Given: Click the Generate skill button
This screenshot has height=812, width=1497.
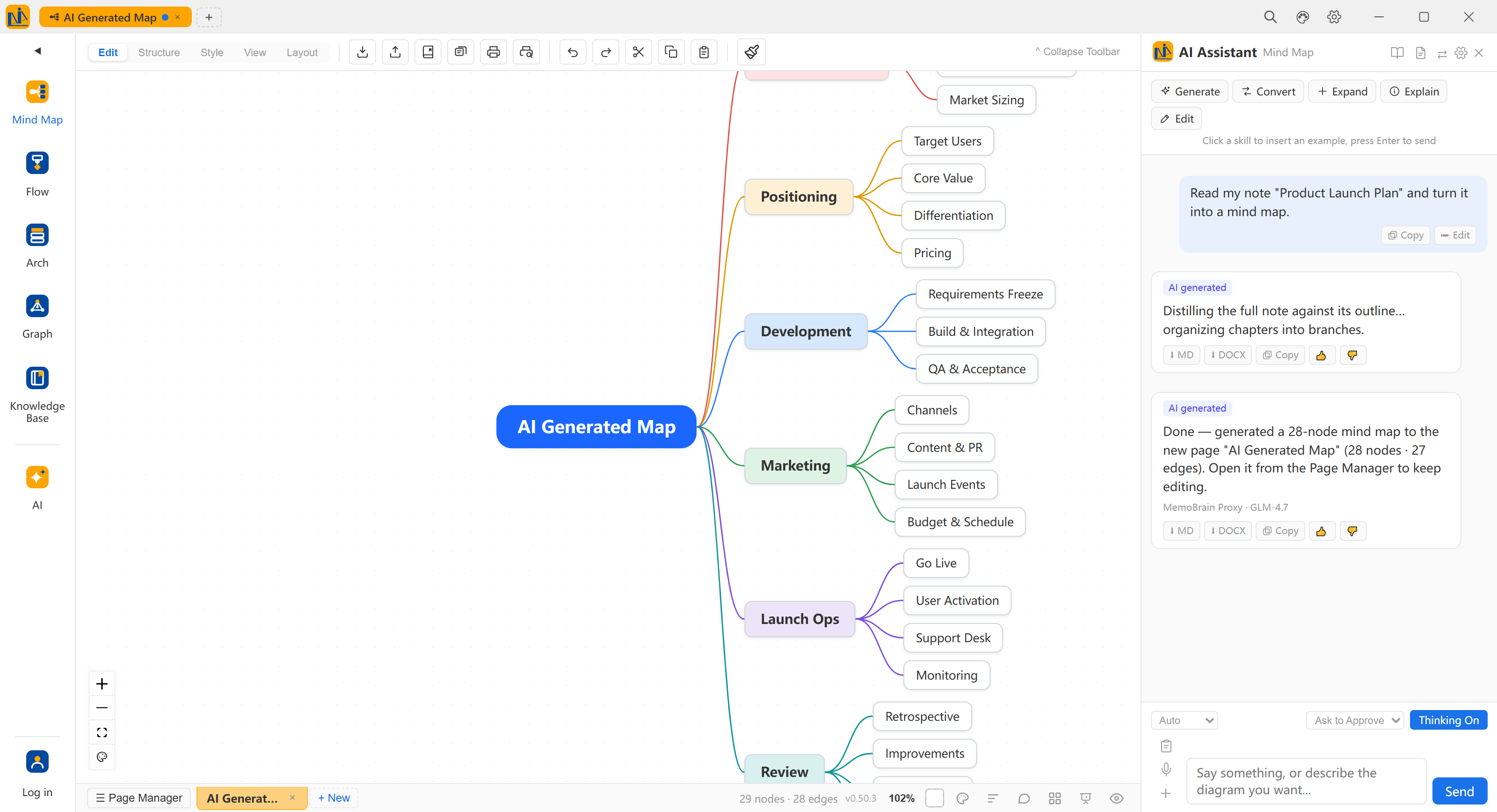Looking at the screenshot, I should (x=1190, y=91).
